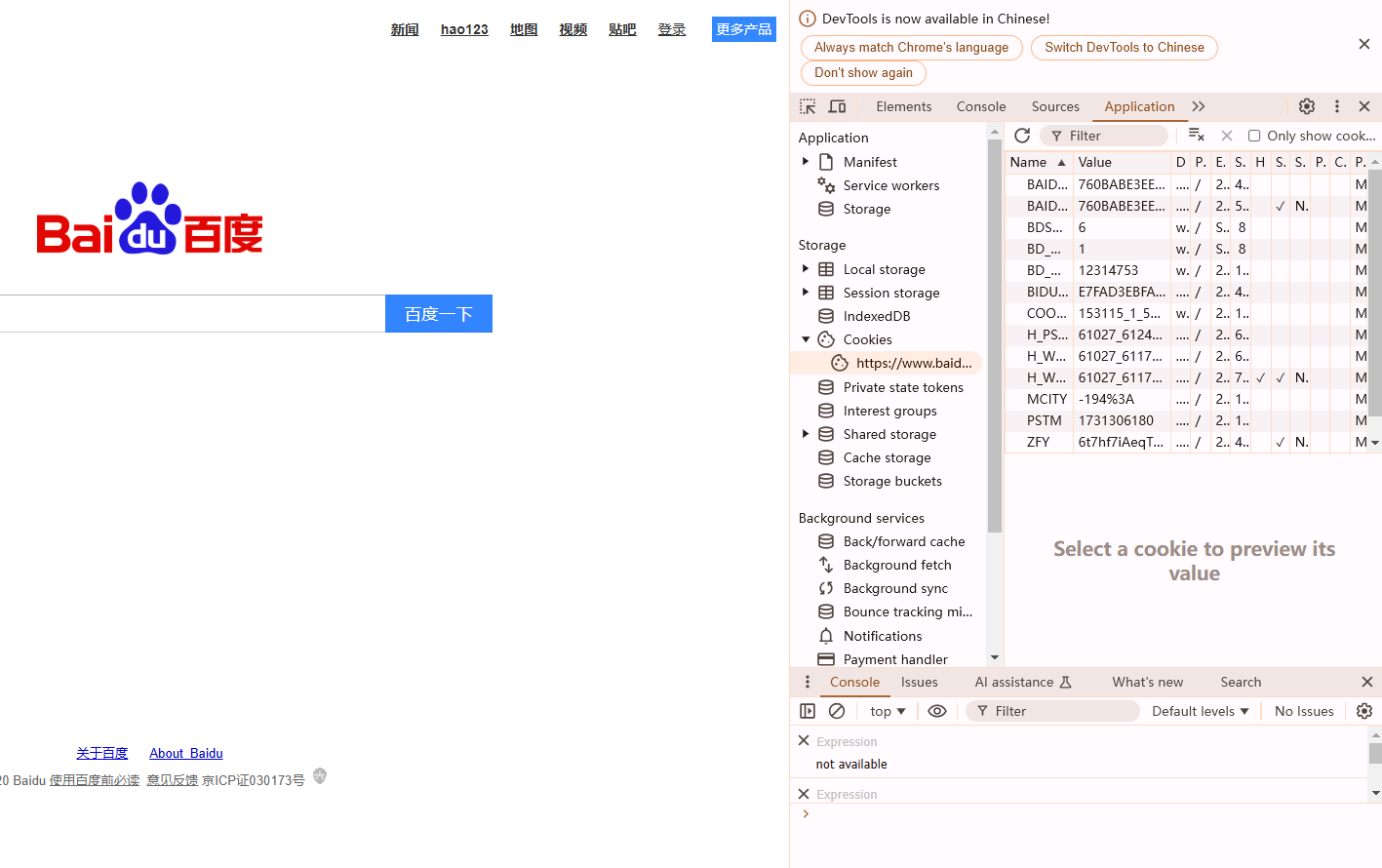Open hao123 link on Baidu
This screenshot has width=1382, height=868.
point(464,29)
